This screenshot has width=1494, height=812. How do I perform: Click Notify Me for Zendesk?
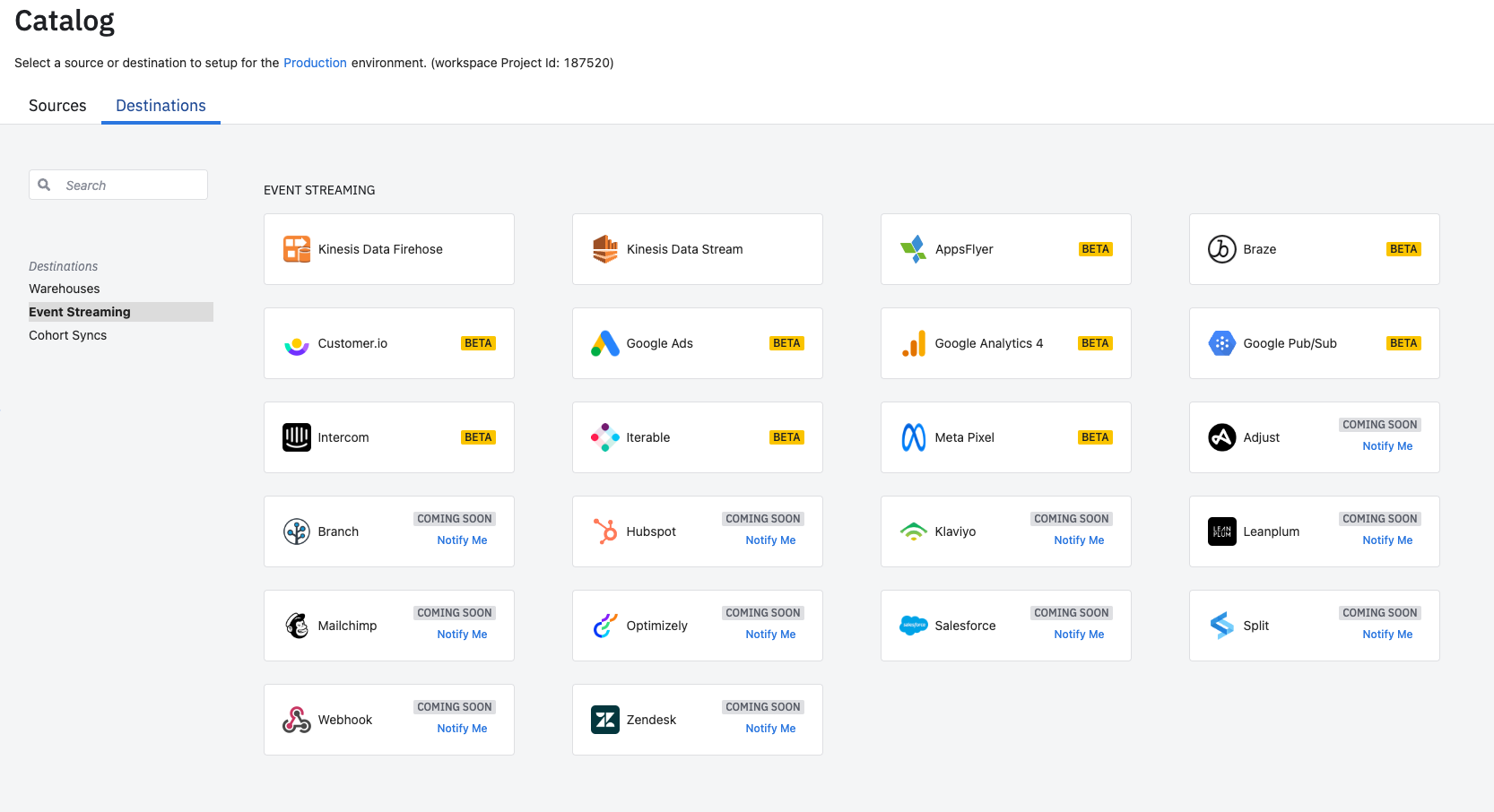(x=770, y=729)
